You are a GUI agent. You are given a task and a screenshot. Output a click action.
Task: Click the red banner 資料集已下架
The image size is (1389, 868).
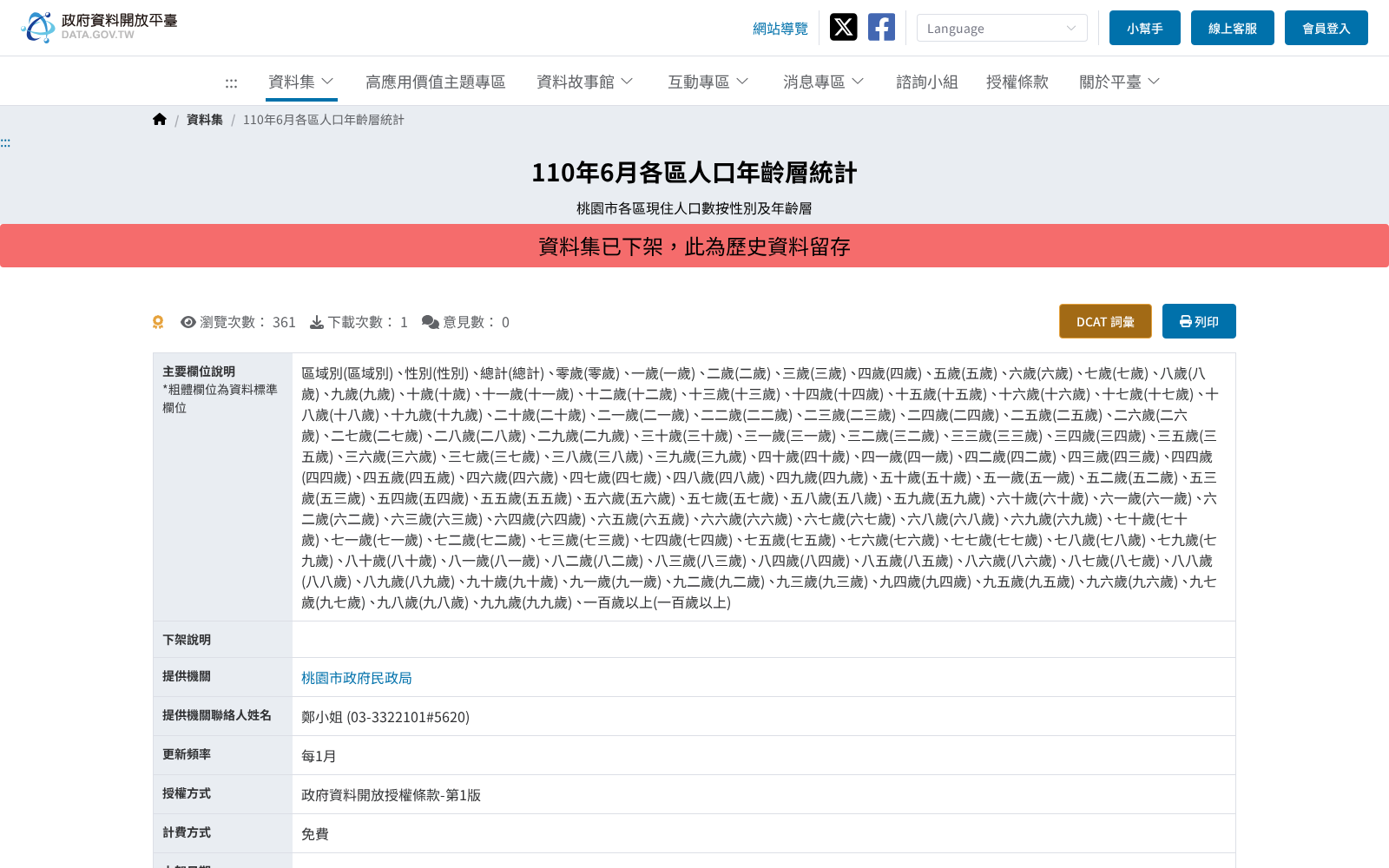point(694,247)
